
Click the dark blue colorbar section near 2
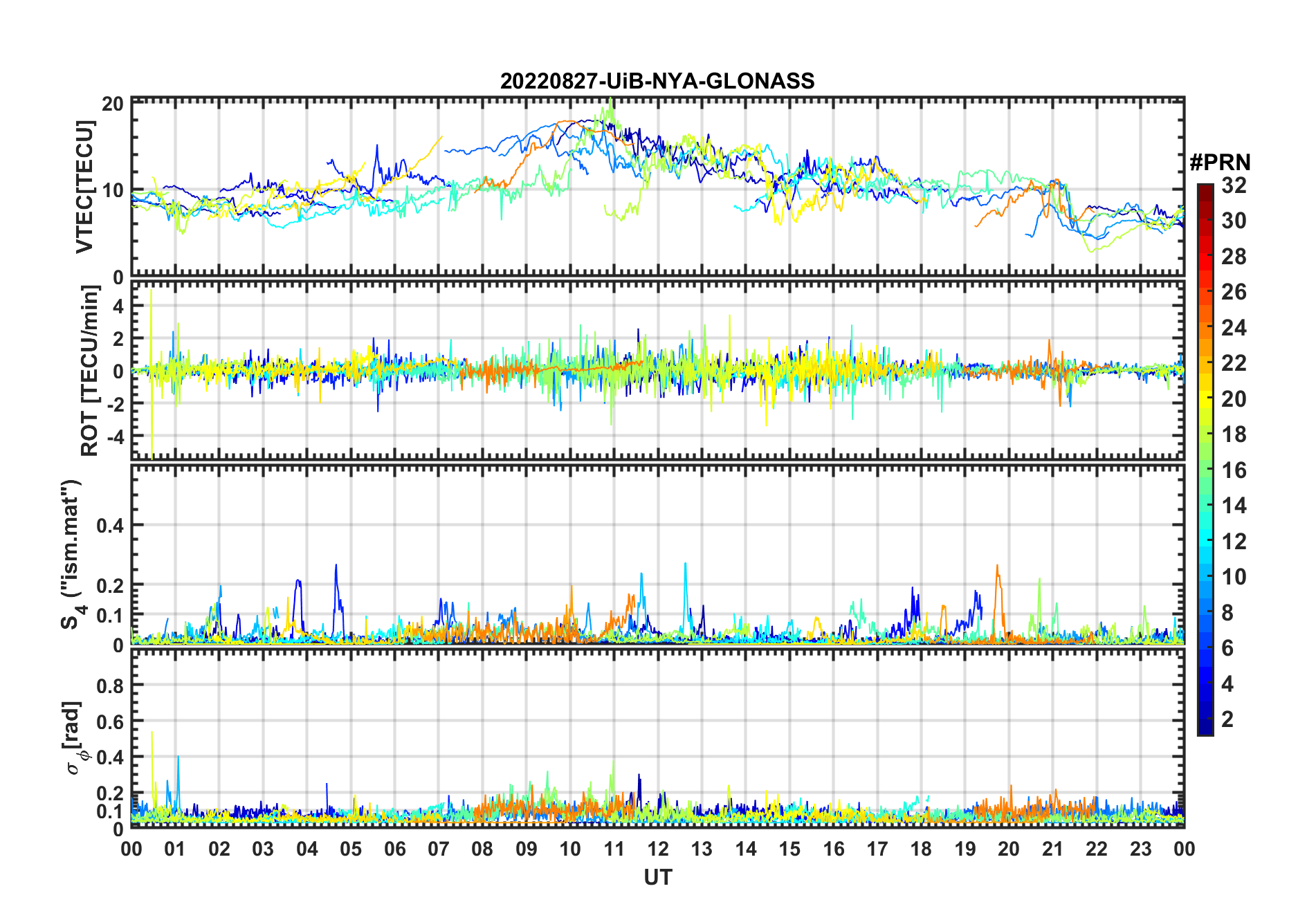[1205, 719]
